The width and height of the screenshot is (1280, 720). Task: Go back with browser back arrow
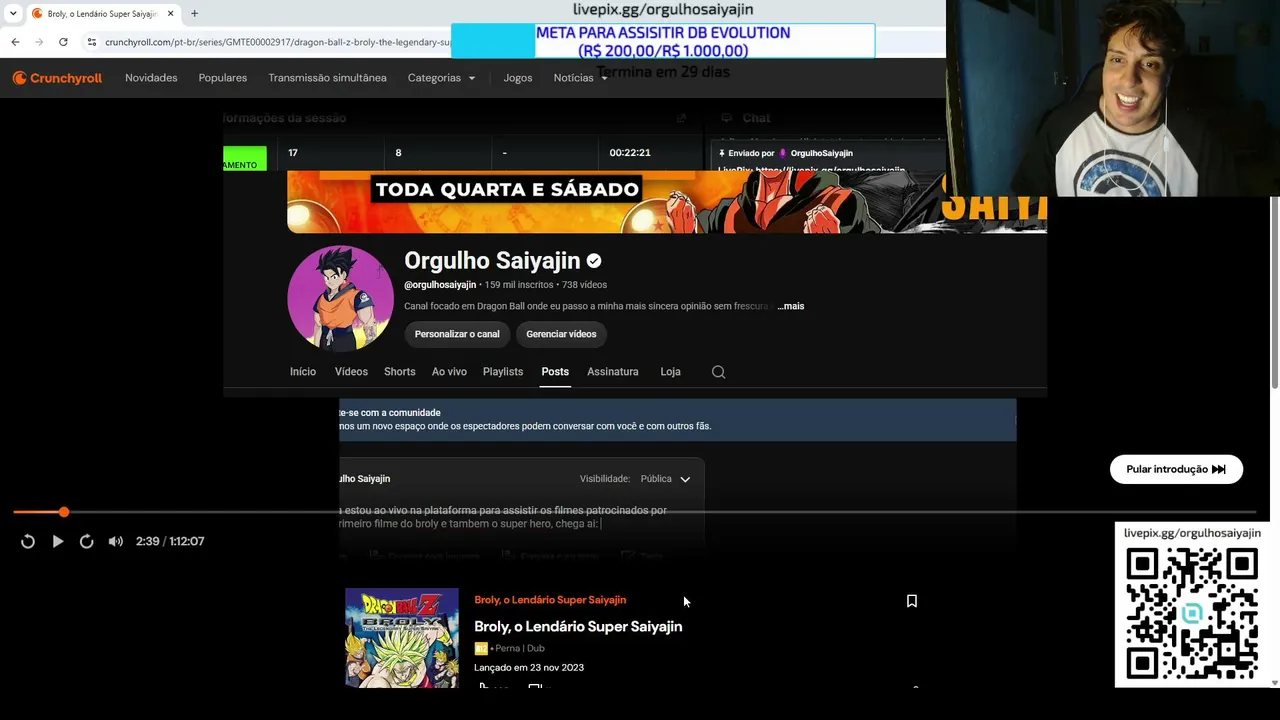click(x=15, y=42)
